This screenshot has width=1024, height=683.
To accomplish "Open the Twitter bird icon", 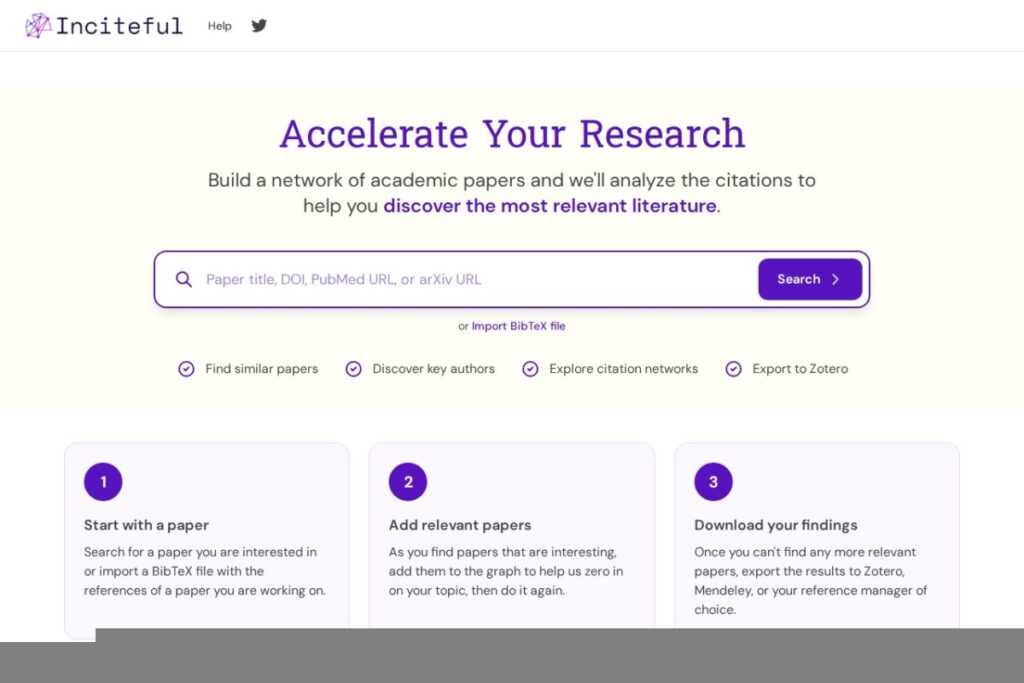I will pos(259,25).
